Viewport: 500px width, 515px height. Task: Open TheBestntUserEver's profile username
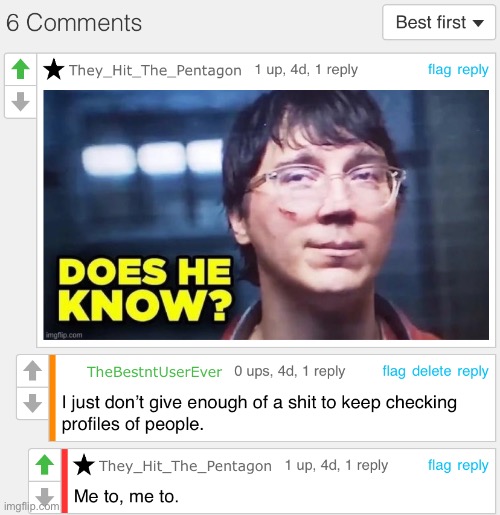pyautogui.click(x=154, y=372)
